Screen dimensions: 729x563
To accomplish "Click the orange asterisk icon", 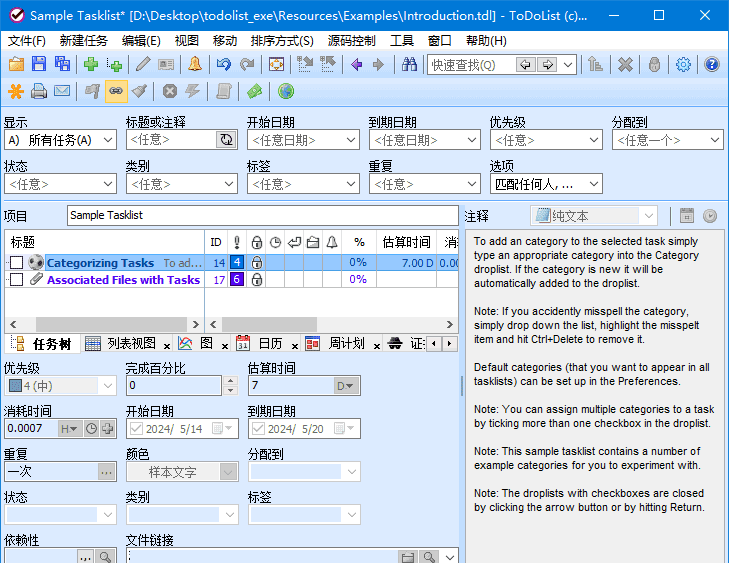I will (16, 91).
